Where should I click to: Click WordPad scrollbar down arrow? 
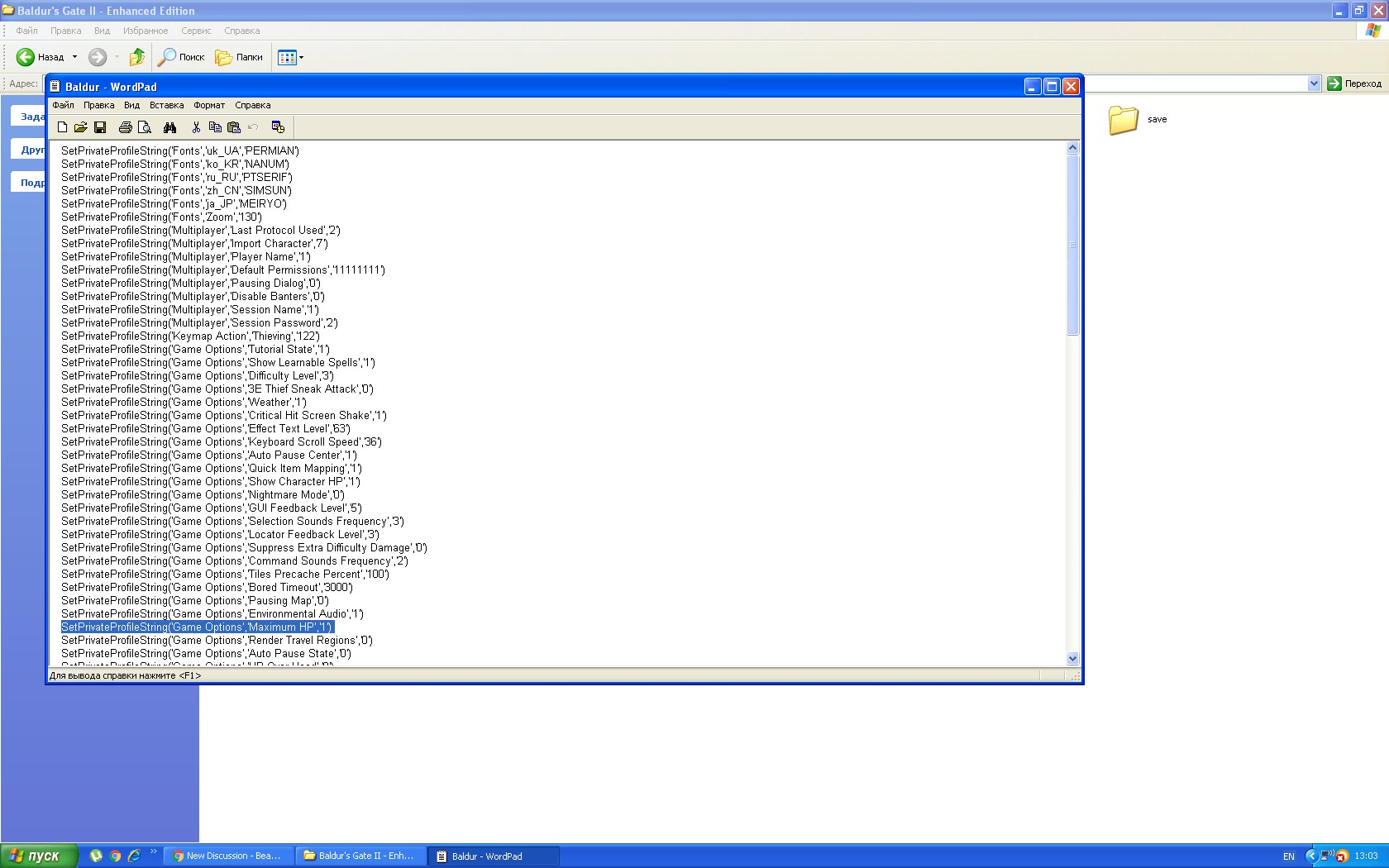point(1073,659)
